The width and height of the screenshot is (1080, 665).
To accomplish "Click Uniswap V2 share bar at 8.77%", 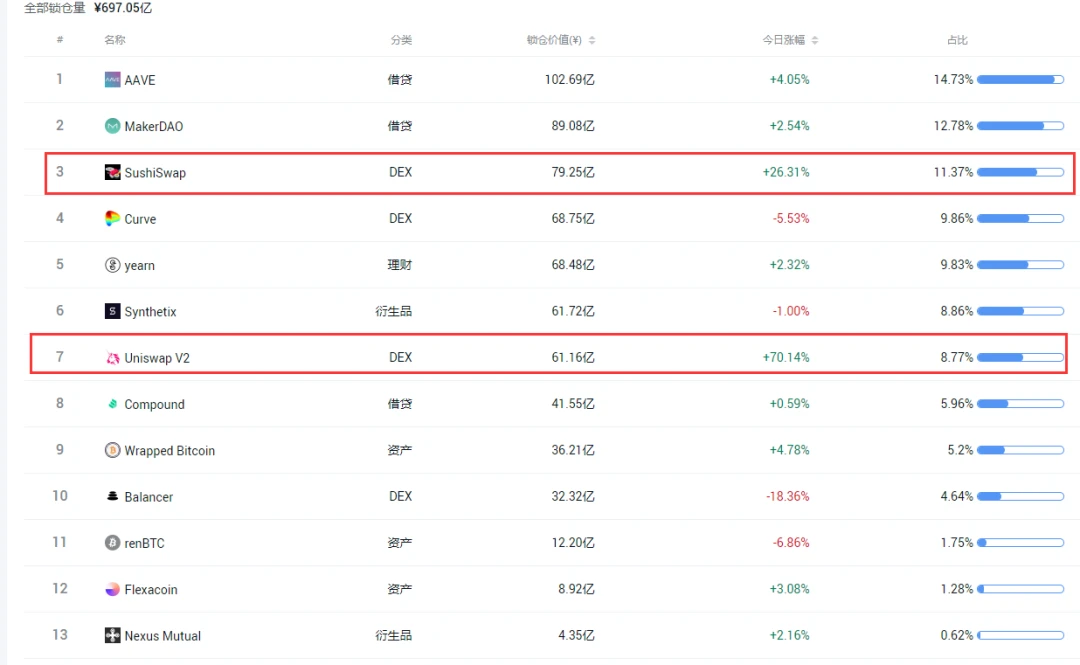I will point(1020,357).
